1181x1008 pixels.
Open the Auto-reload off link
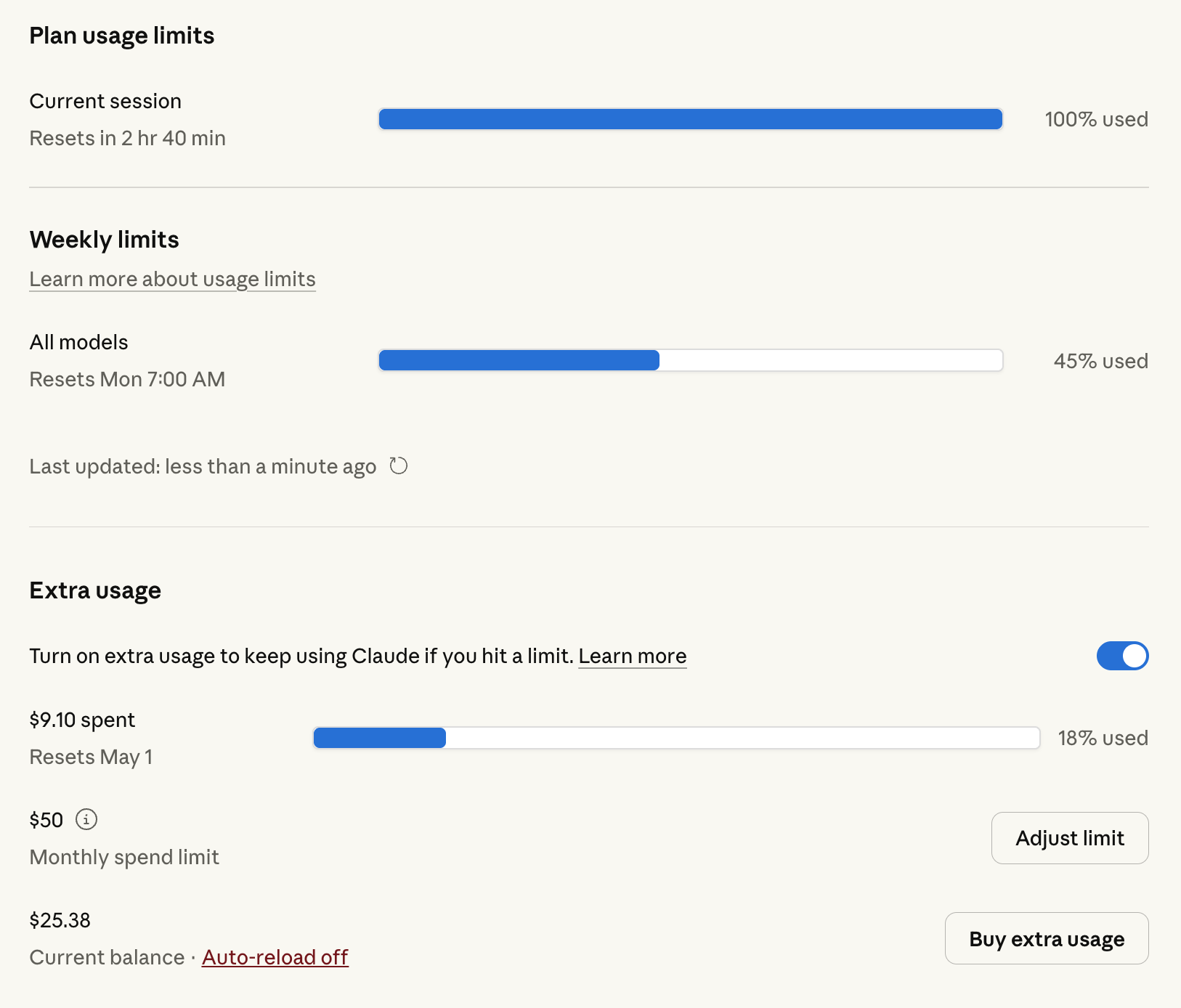coord(275,957)
